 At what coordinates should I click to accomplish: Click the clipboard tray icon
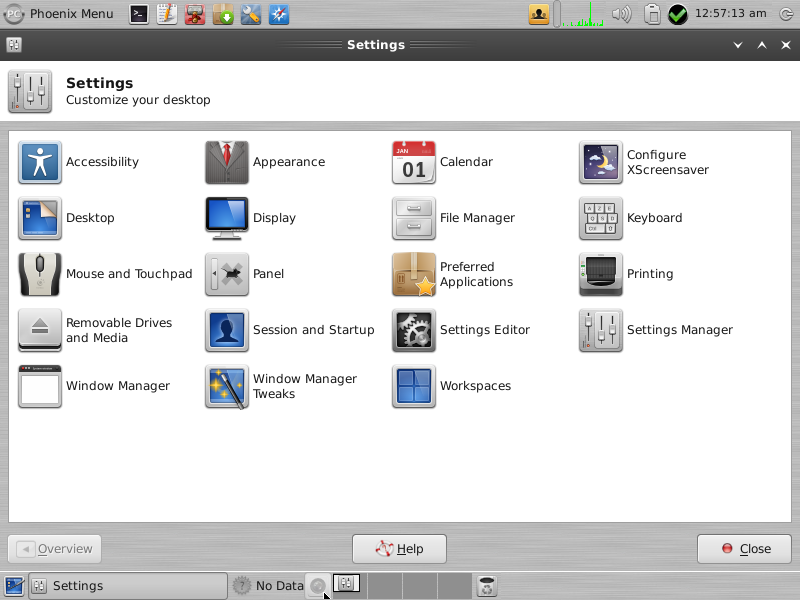click(x=652, y=14)
